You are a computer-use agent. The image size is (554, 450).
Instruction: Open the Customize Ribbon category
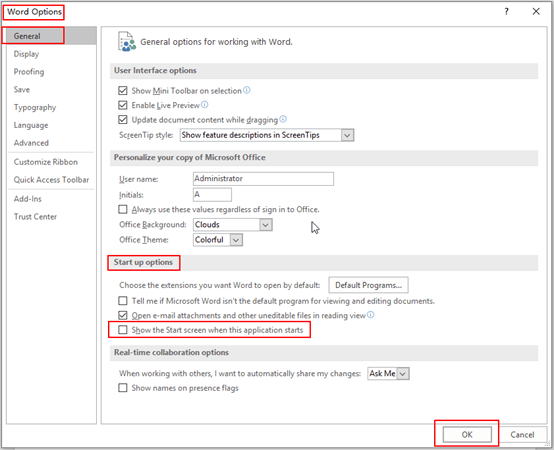(46, 162)
